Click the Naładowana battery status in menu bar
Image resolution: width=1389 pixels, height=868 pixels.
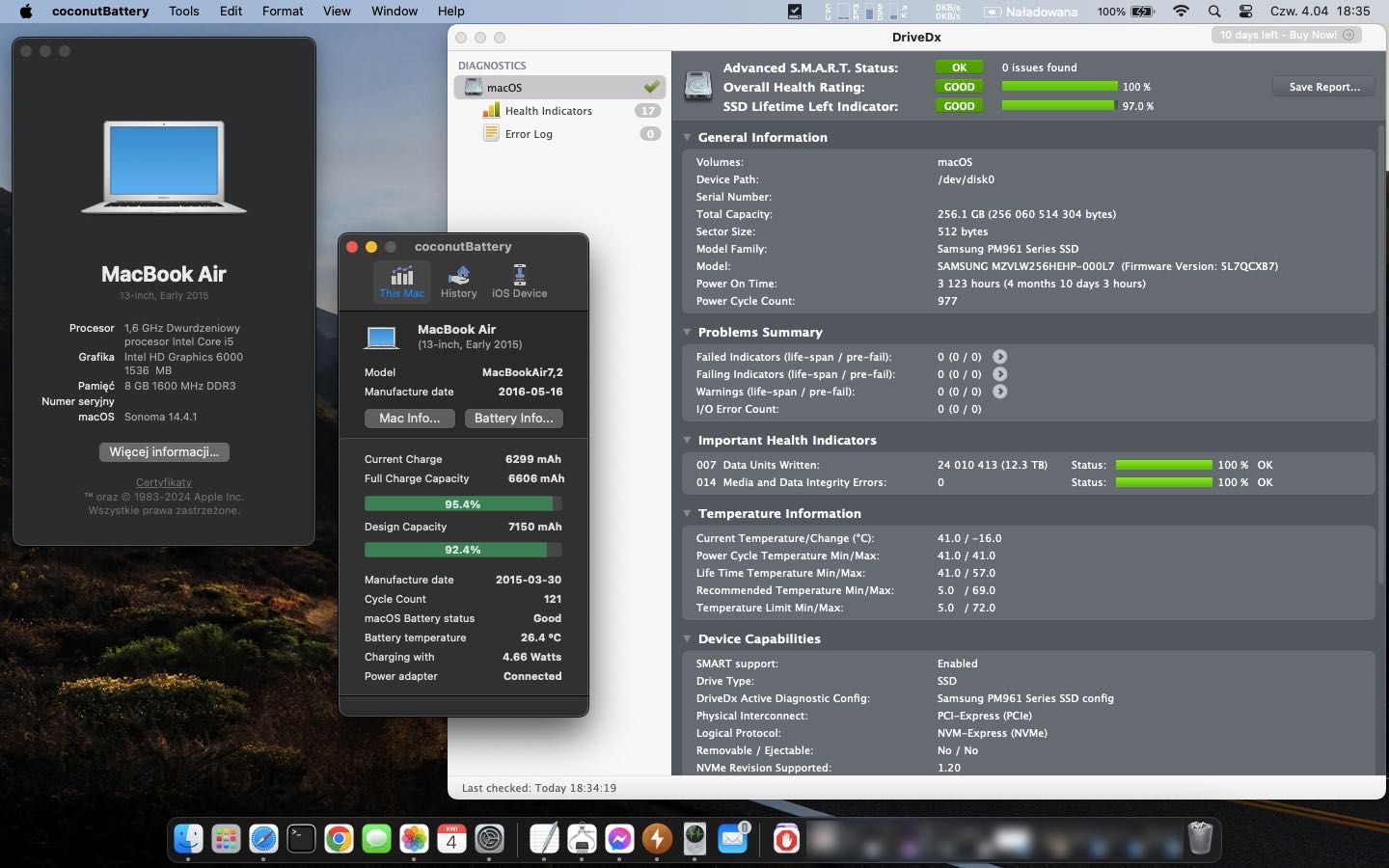click(1031, 12)
